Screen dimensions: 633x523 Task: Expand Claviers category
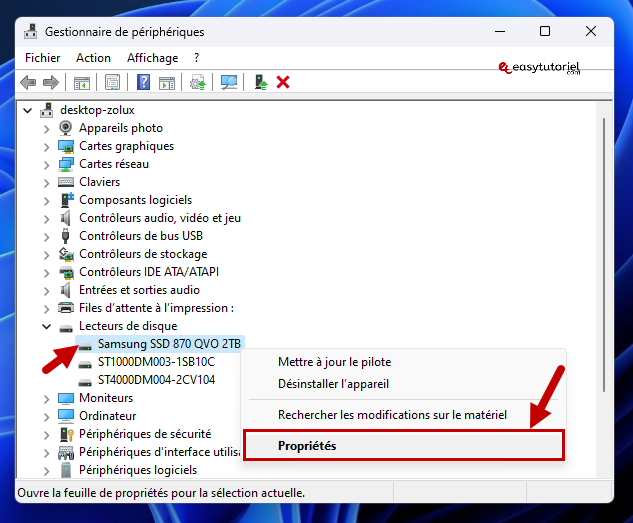[46, 183]
